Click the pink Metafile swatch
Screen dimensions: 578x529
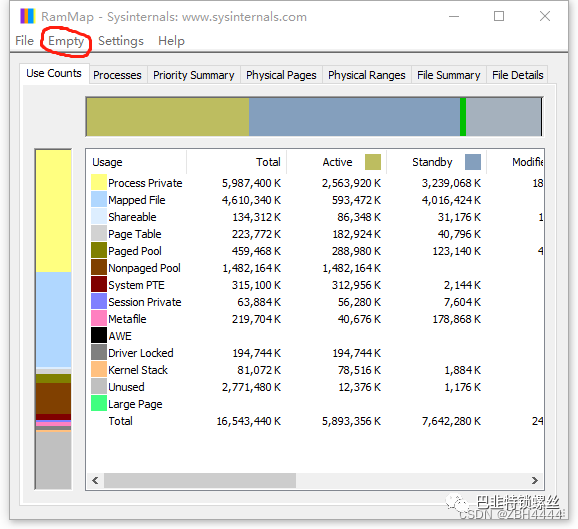click(x=99, y=319)
